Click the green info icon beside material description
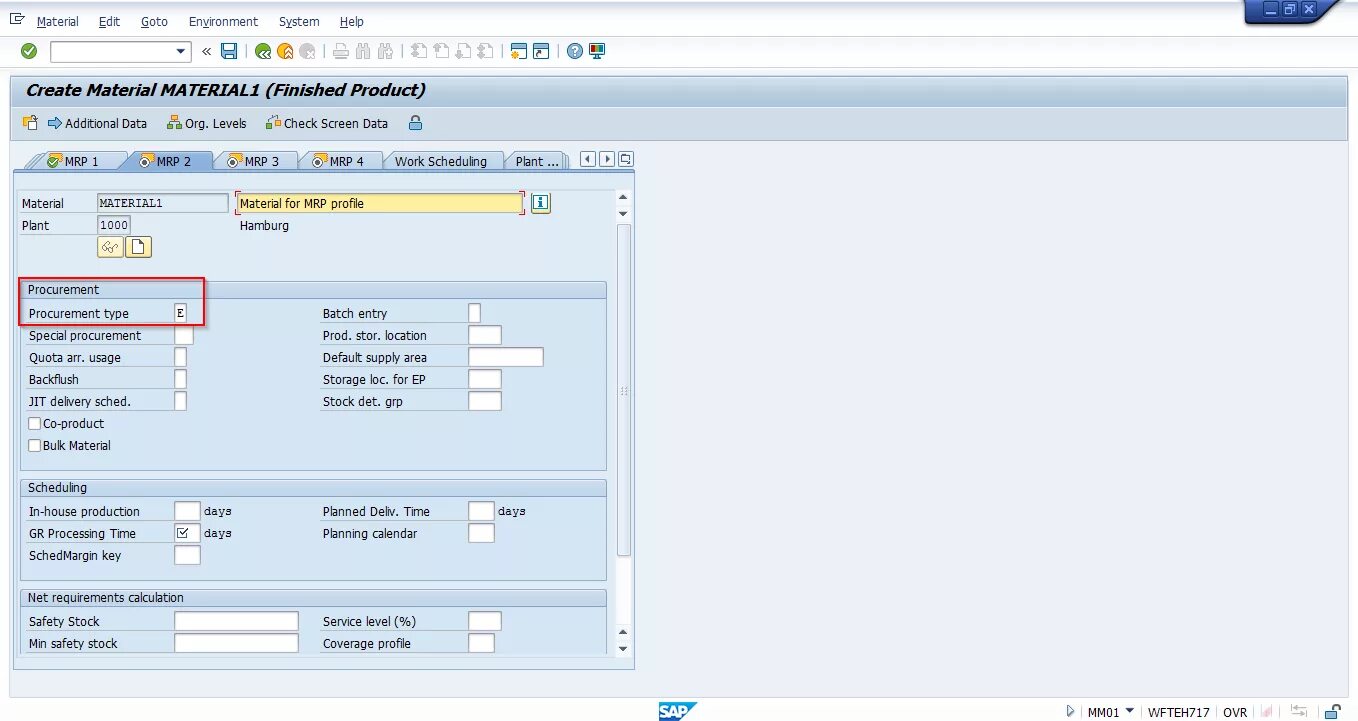Image resolution: width=1358 pixels, height=721 pixels. [541, 203]
